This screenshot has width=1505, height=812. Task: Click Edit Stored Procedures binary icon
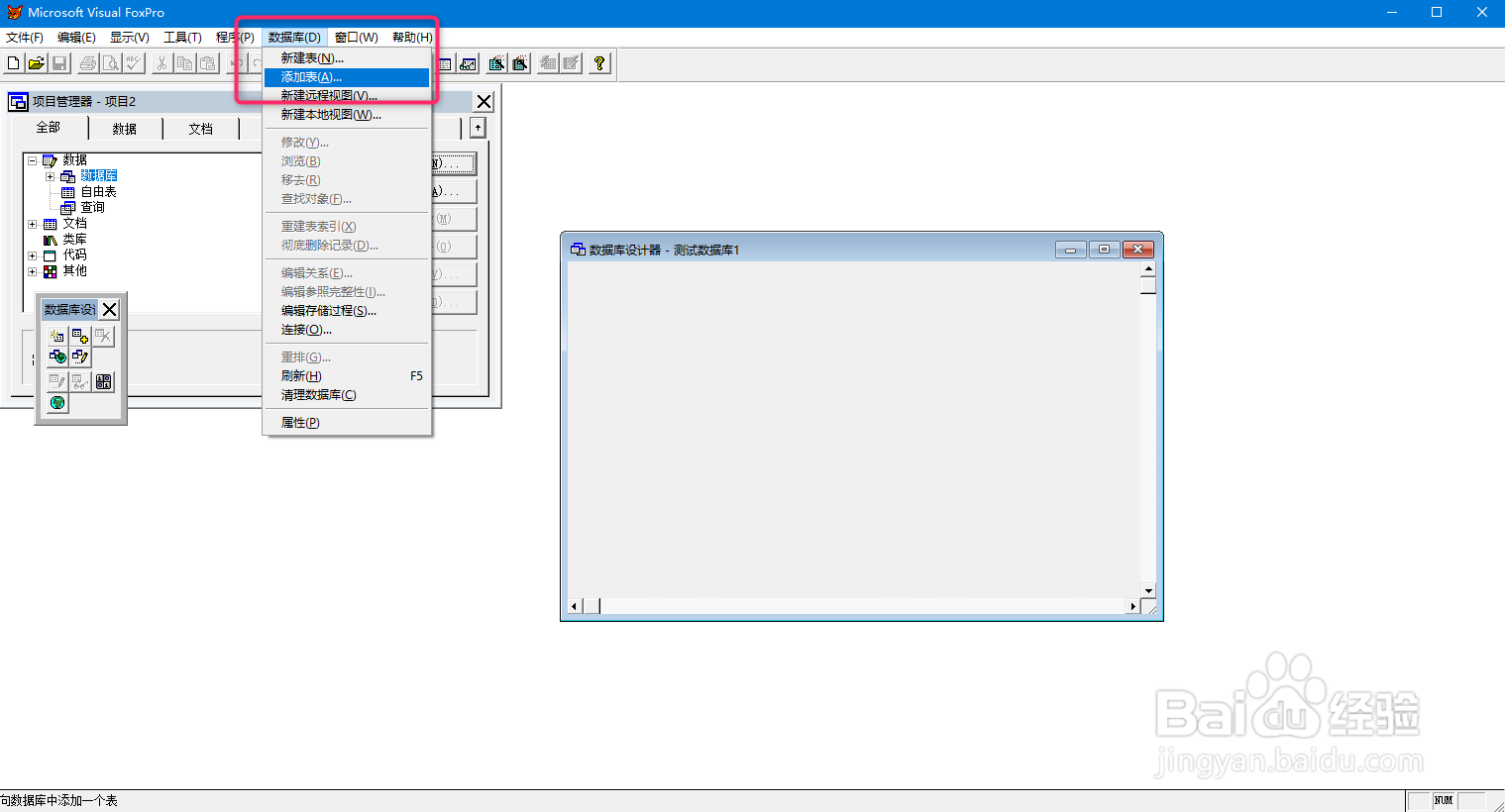tap(103, 381)
